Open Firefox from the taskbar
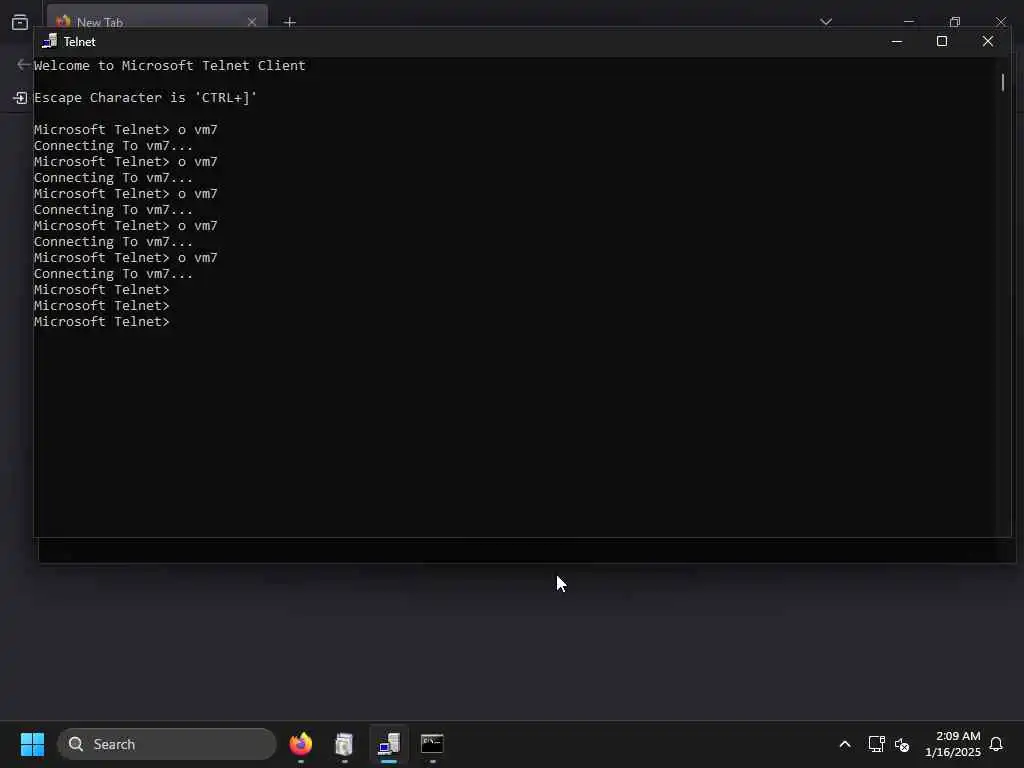 tap(301, 744)
